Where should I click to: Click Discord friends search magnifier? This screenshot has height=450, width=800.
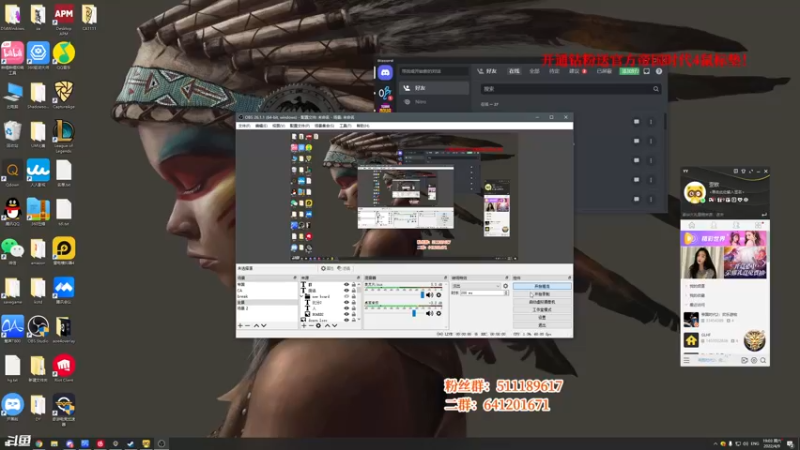point(656,89)
